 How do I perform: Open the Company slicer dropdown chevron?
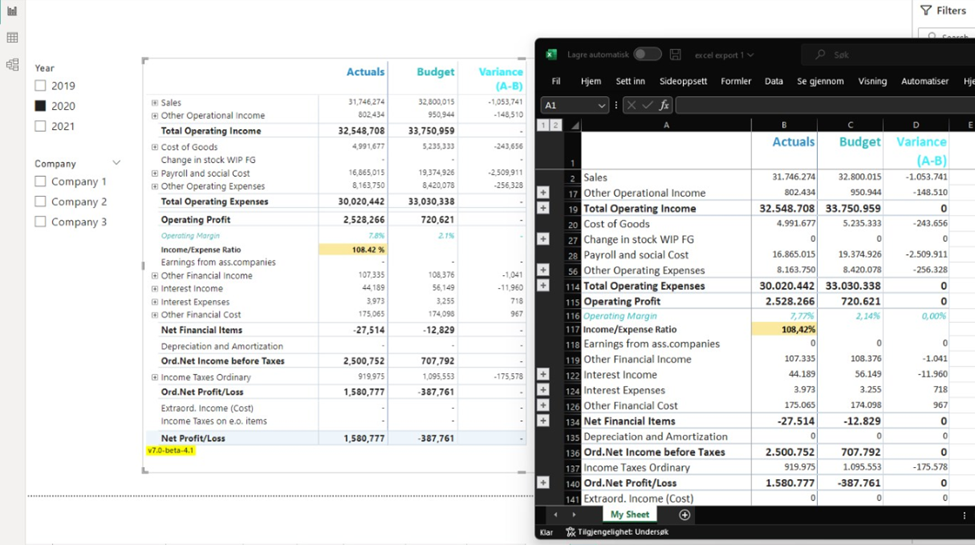coord(116,163)
